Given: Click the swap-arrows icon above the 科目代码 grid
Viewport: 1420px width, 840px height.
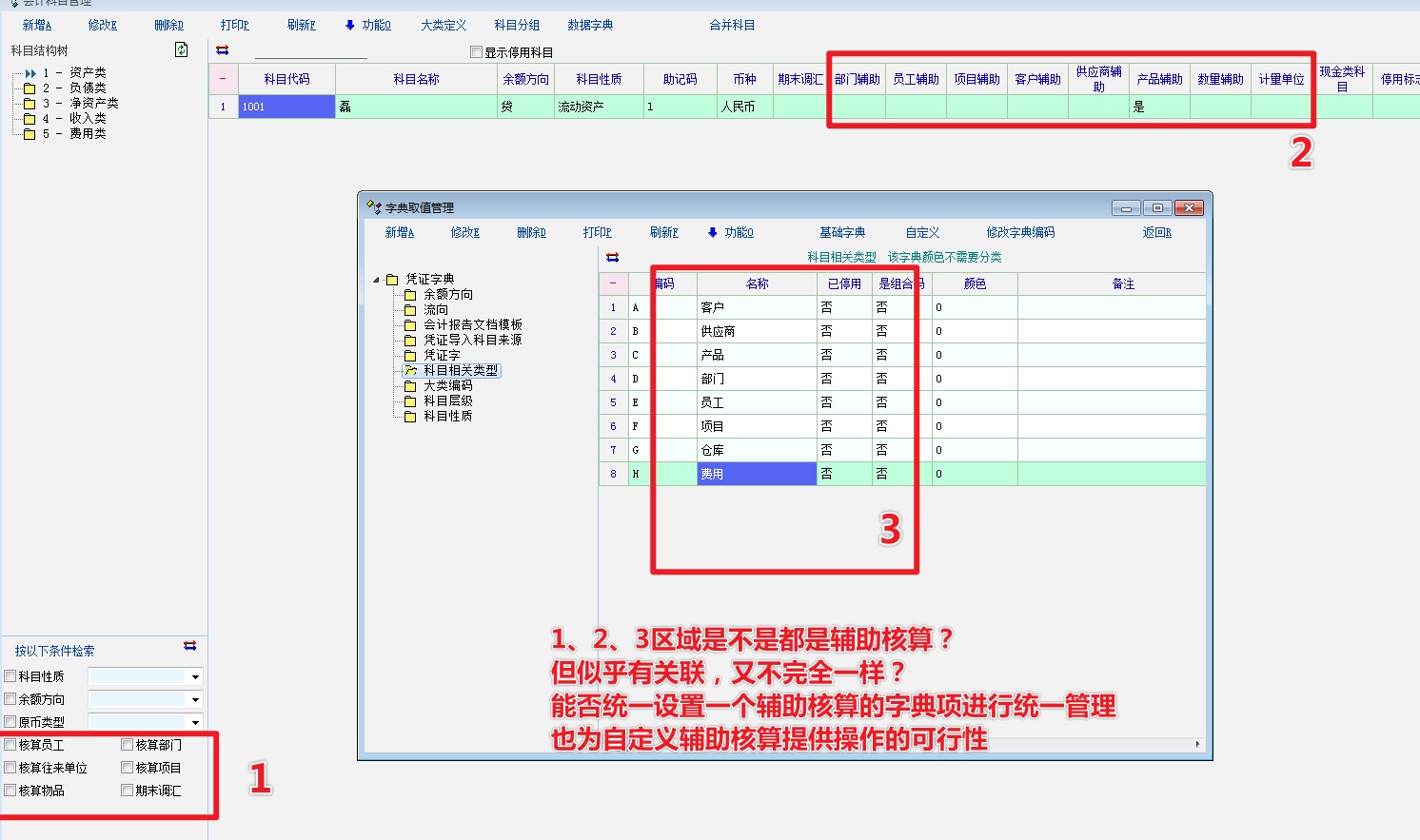Looking at the screenshot, I should click(x=222, y=50).
